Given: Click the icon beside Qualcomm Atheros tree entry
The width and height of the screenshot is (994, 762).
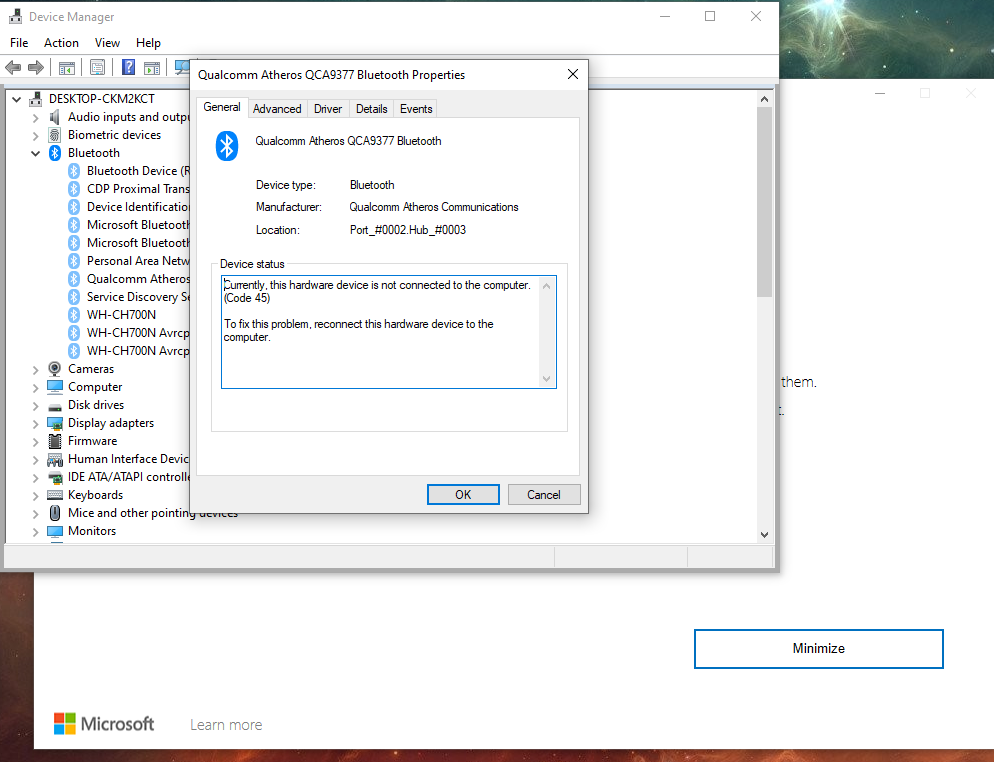Looking at the screenshot, I should click(74, 279).
